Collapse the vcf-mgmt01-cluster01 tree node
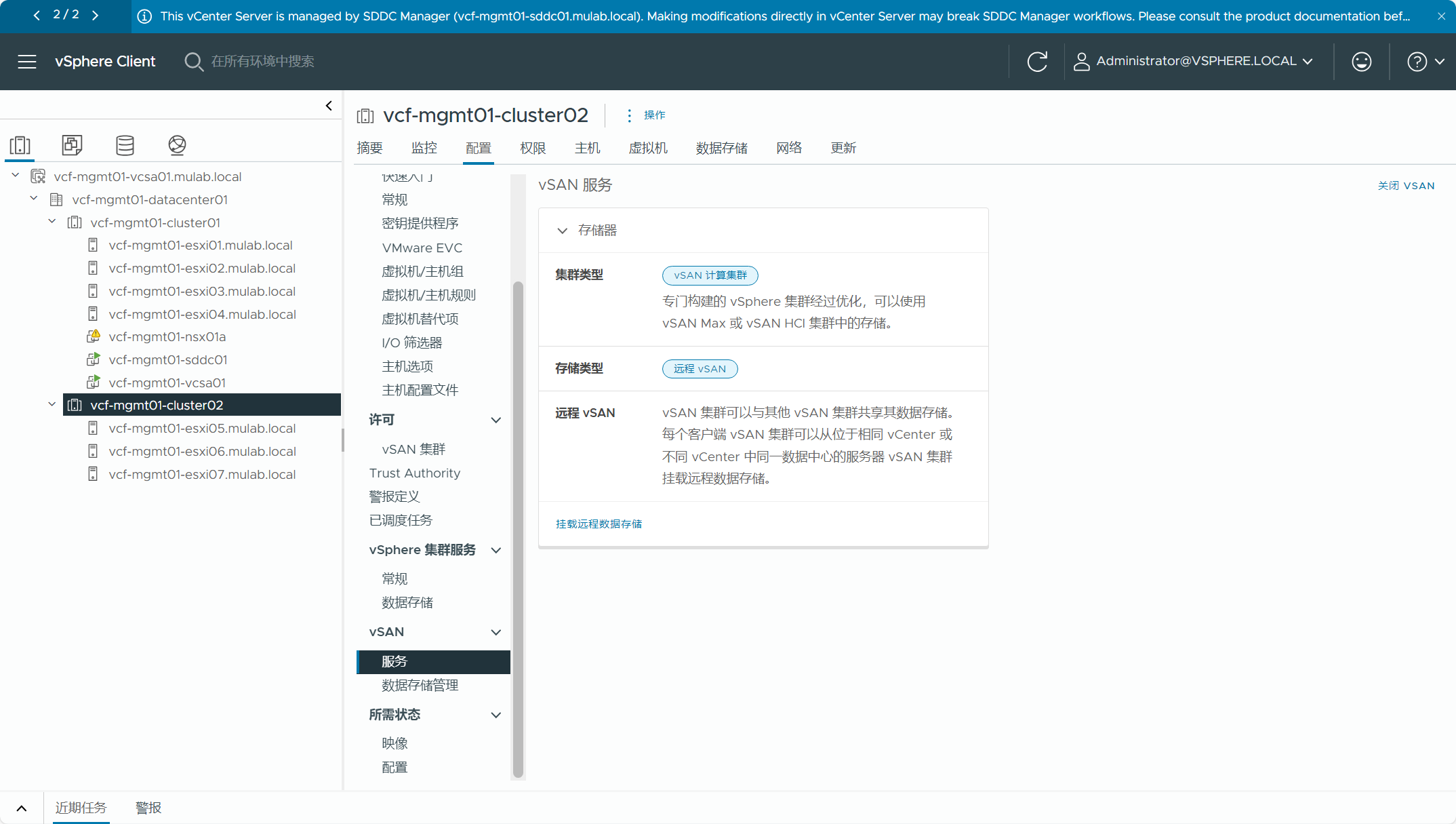 tap(52, 222)
